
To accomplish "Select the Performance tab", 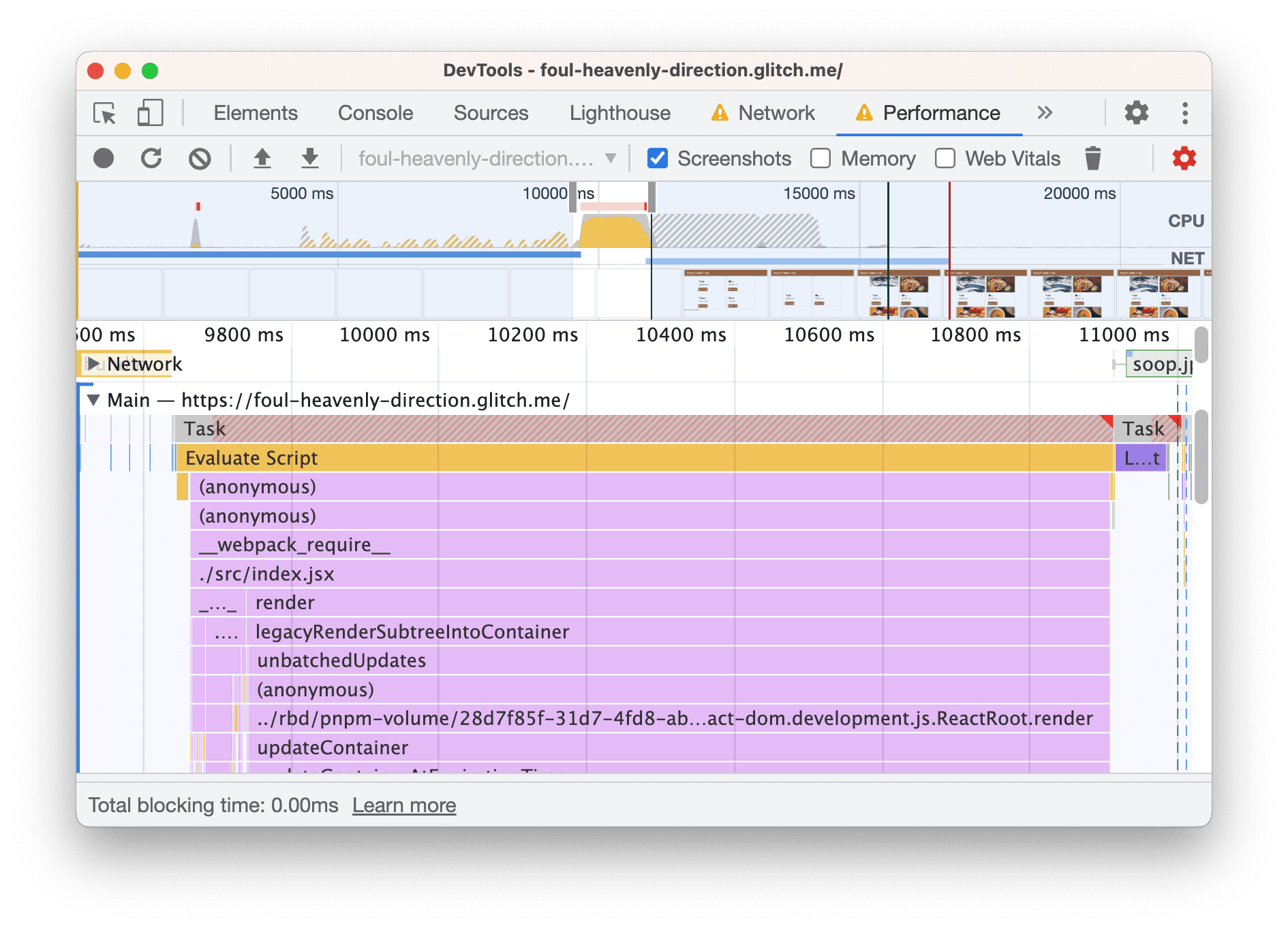I will [942, 113].
